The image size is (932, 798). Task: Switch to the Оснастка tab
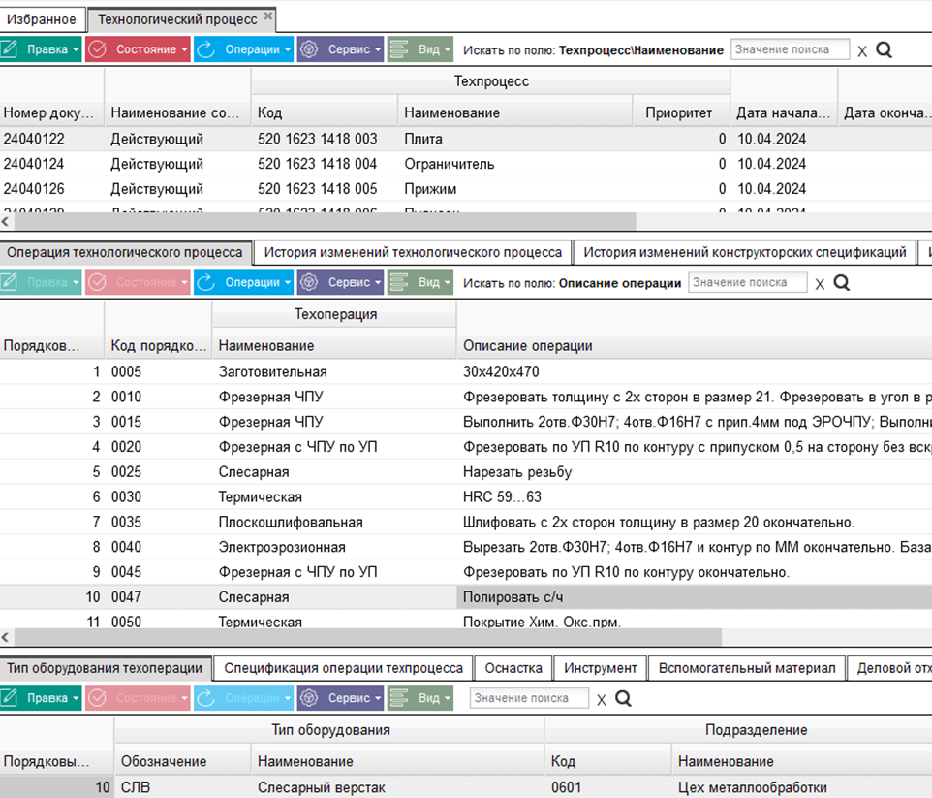[x=514, y=668]
